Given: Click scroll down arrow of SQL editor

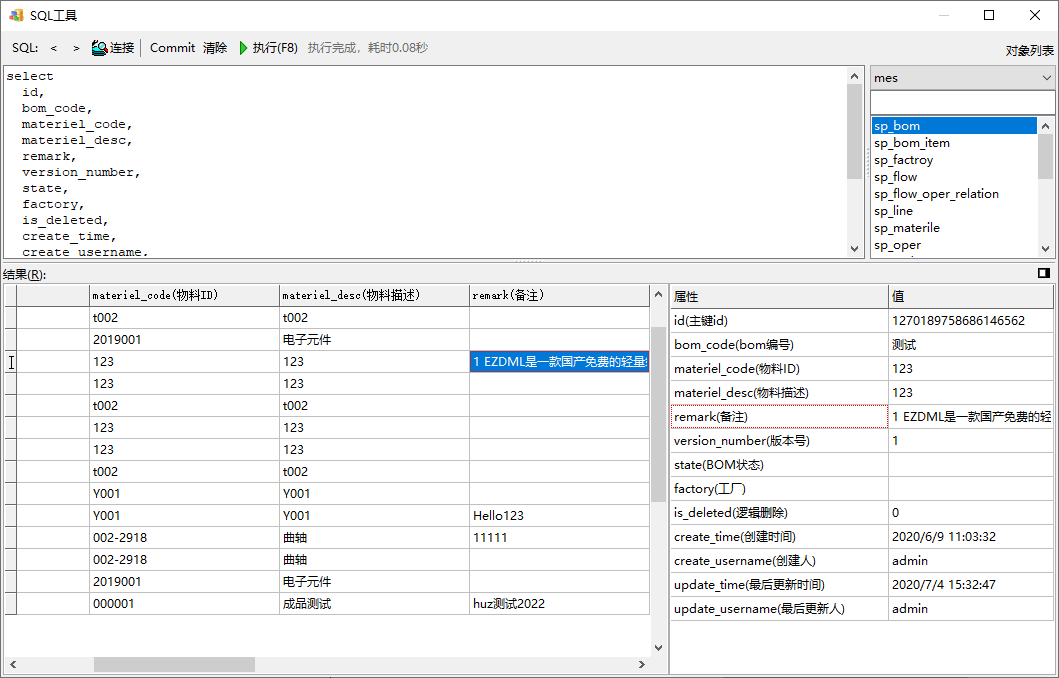Looking at the screenshot, I should point(854,249).
